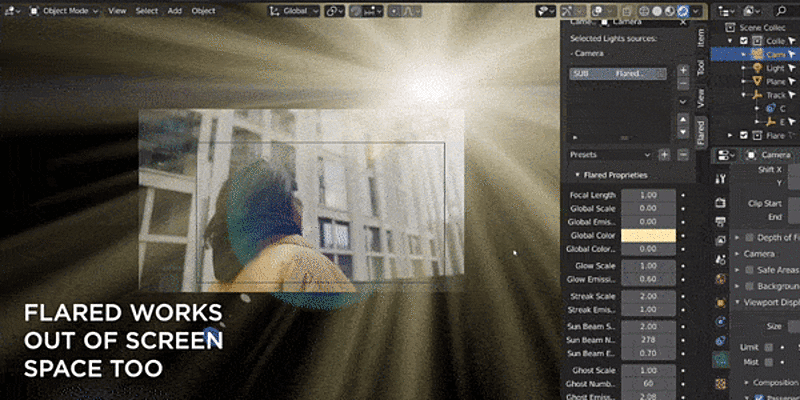This screenshot has width=800, height=400.
Task: Move flare up in the list
Action: 684,120
